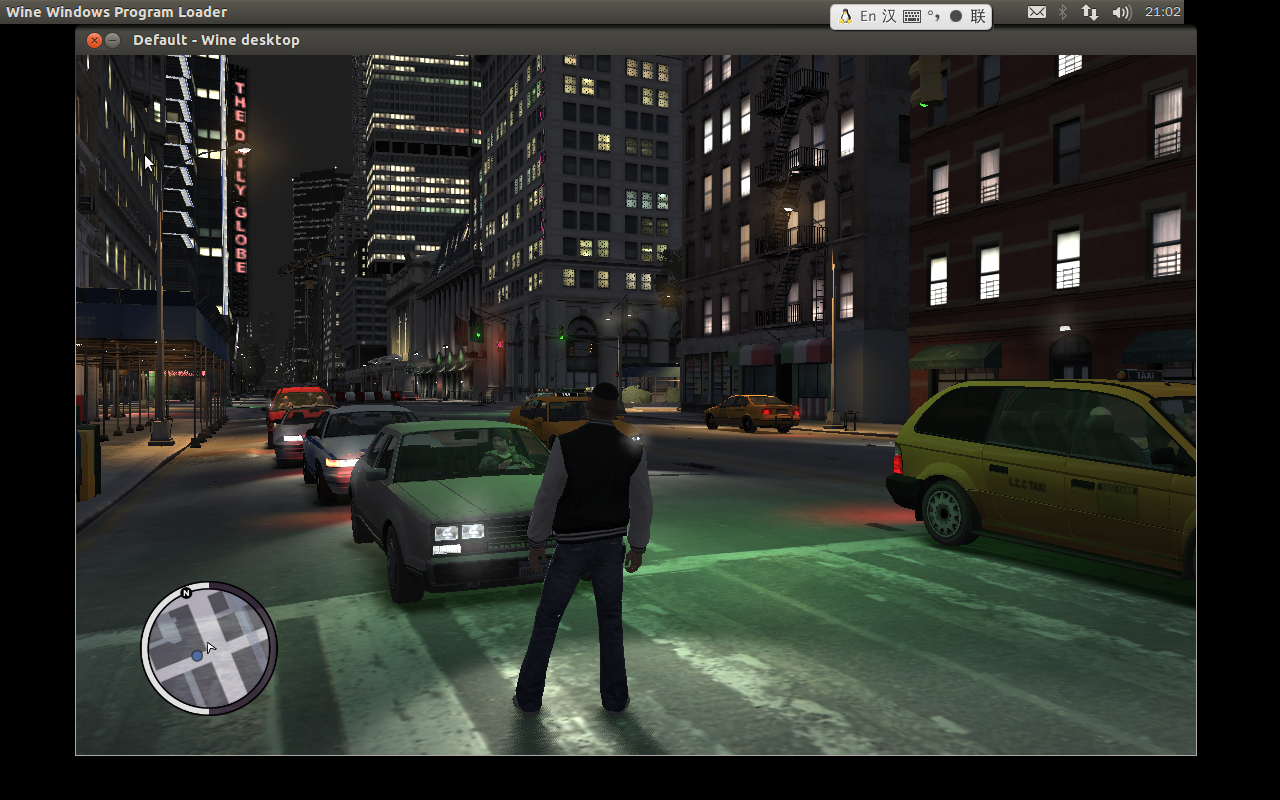Screen dimensions: 1280x800
Task: Open the 21:02 clock menu
Action: tap(1163, 12)
